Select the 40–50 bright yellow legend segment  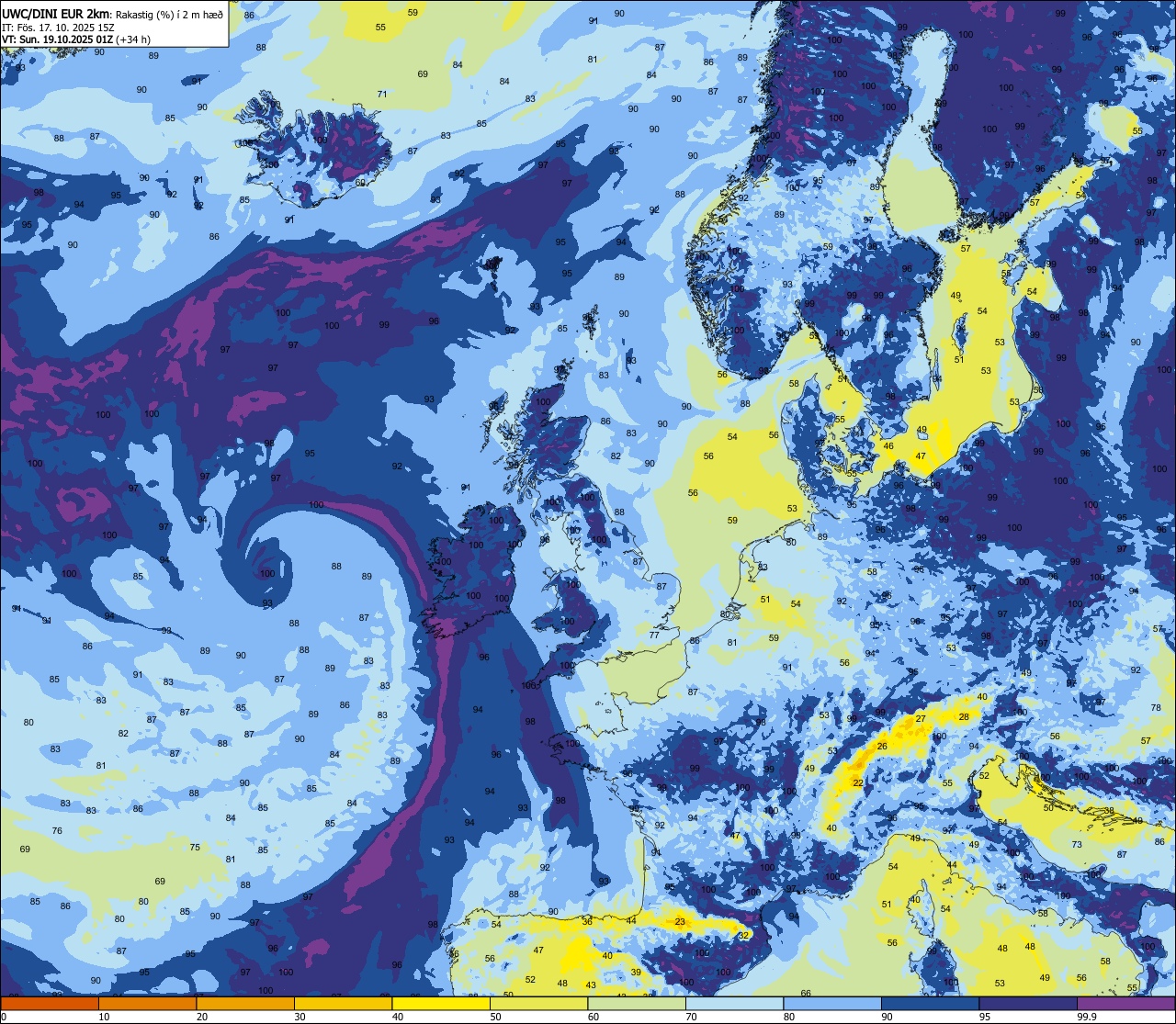tap(441, 1003)
